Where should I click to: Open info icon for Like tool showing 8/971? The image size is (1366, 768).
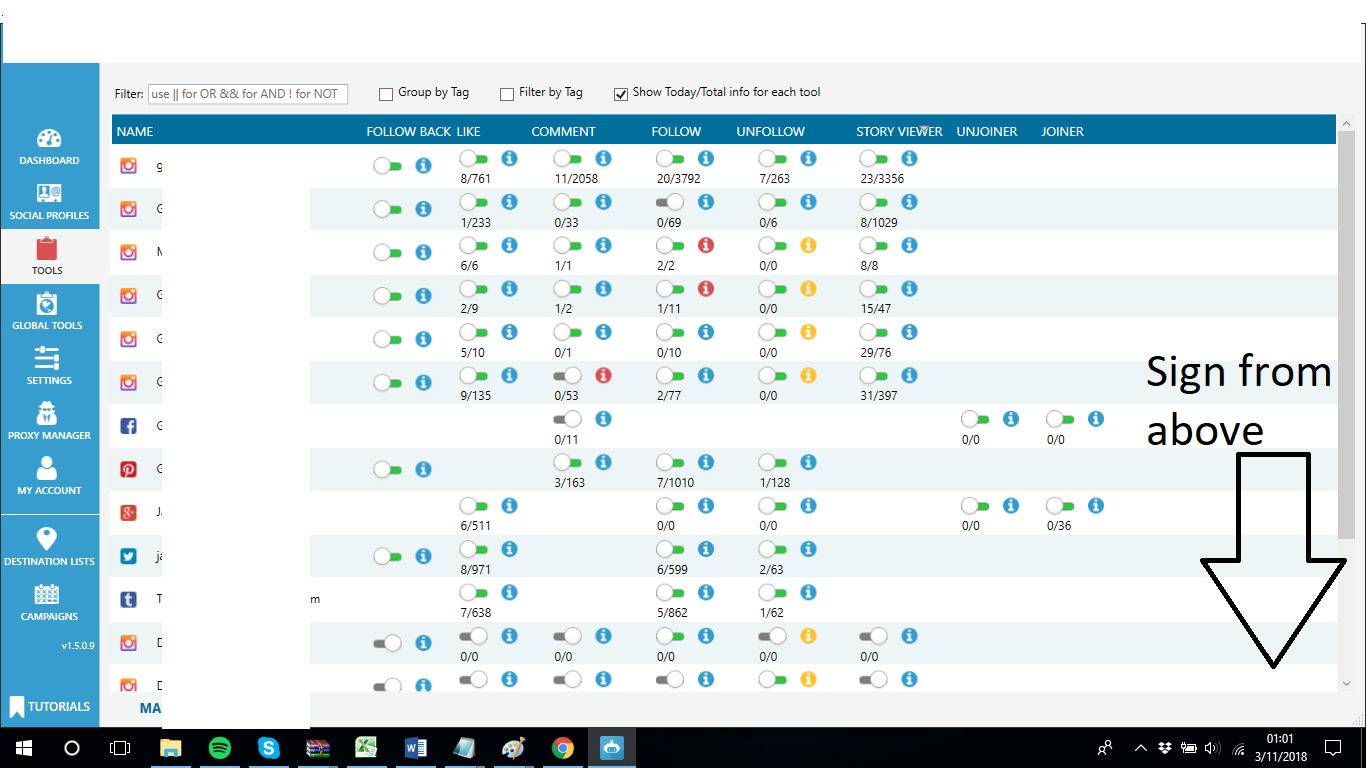click(509, 549)
